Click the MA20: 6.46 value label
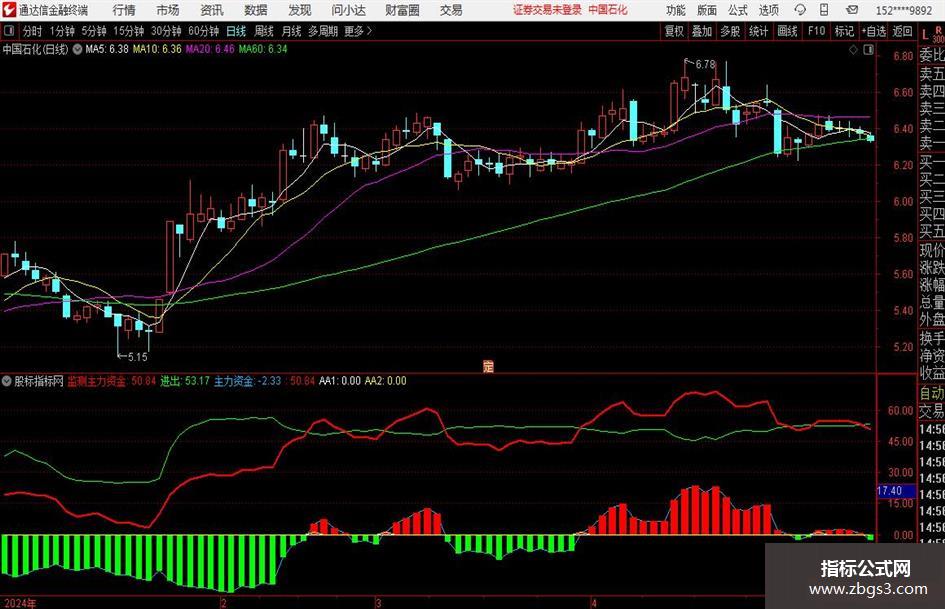This screenshot has width=945, height=609. [x=210, y=49]
